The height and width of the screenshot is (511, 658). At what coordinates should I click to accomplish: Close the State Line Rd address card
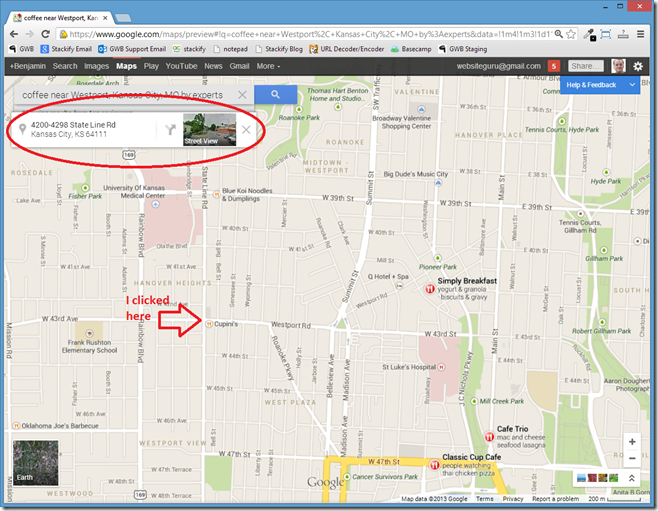click(246, 130)
